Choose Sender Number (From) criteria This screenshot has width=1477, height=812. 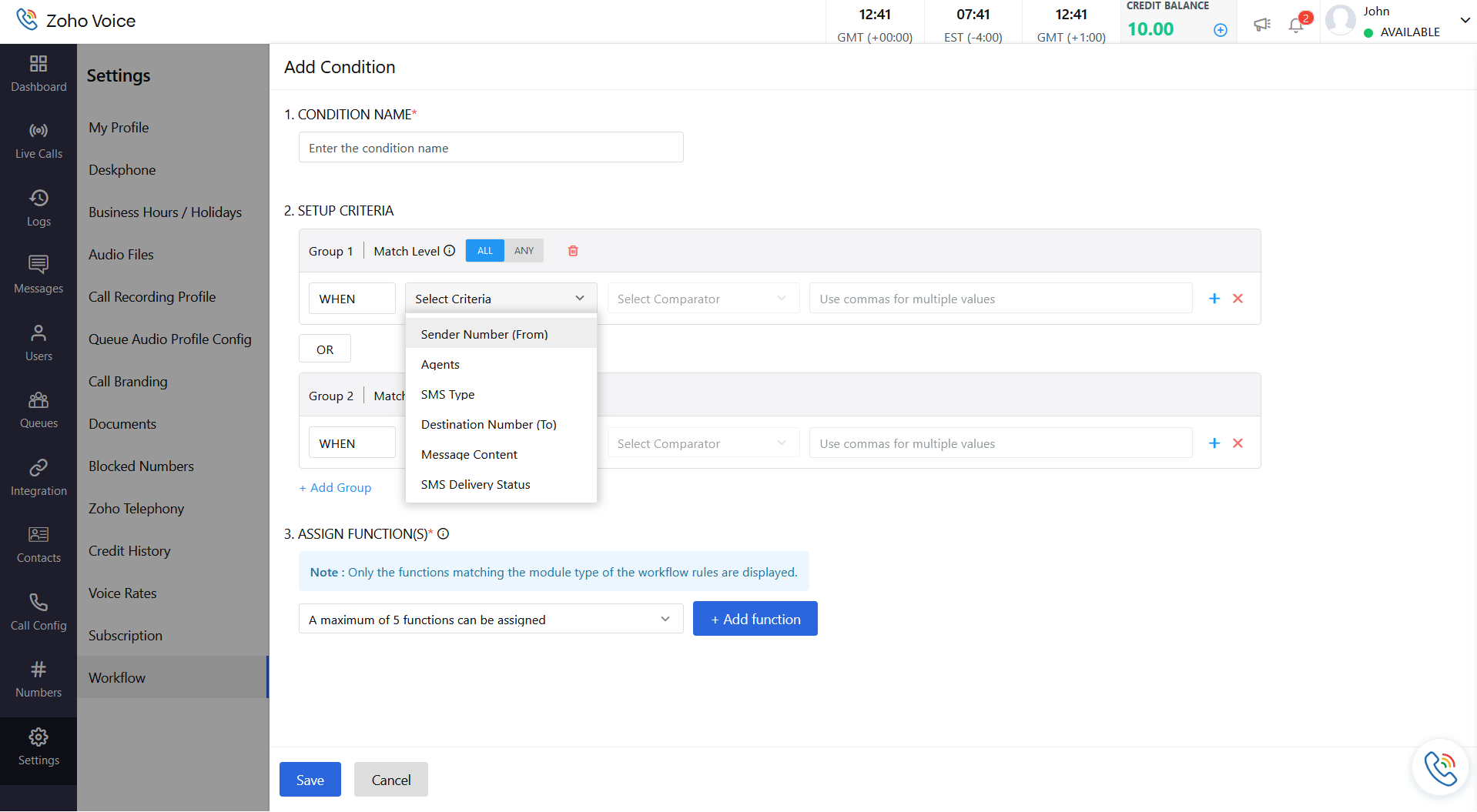click(x=501, y=335)
